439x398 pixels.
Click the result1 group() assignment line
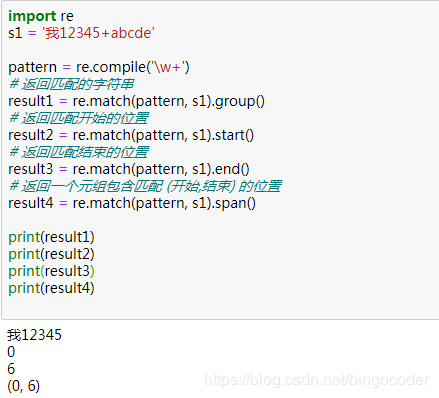coord(136,101)
